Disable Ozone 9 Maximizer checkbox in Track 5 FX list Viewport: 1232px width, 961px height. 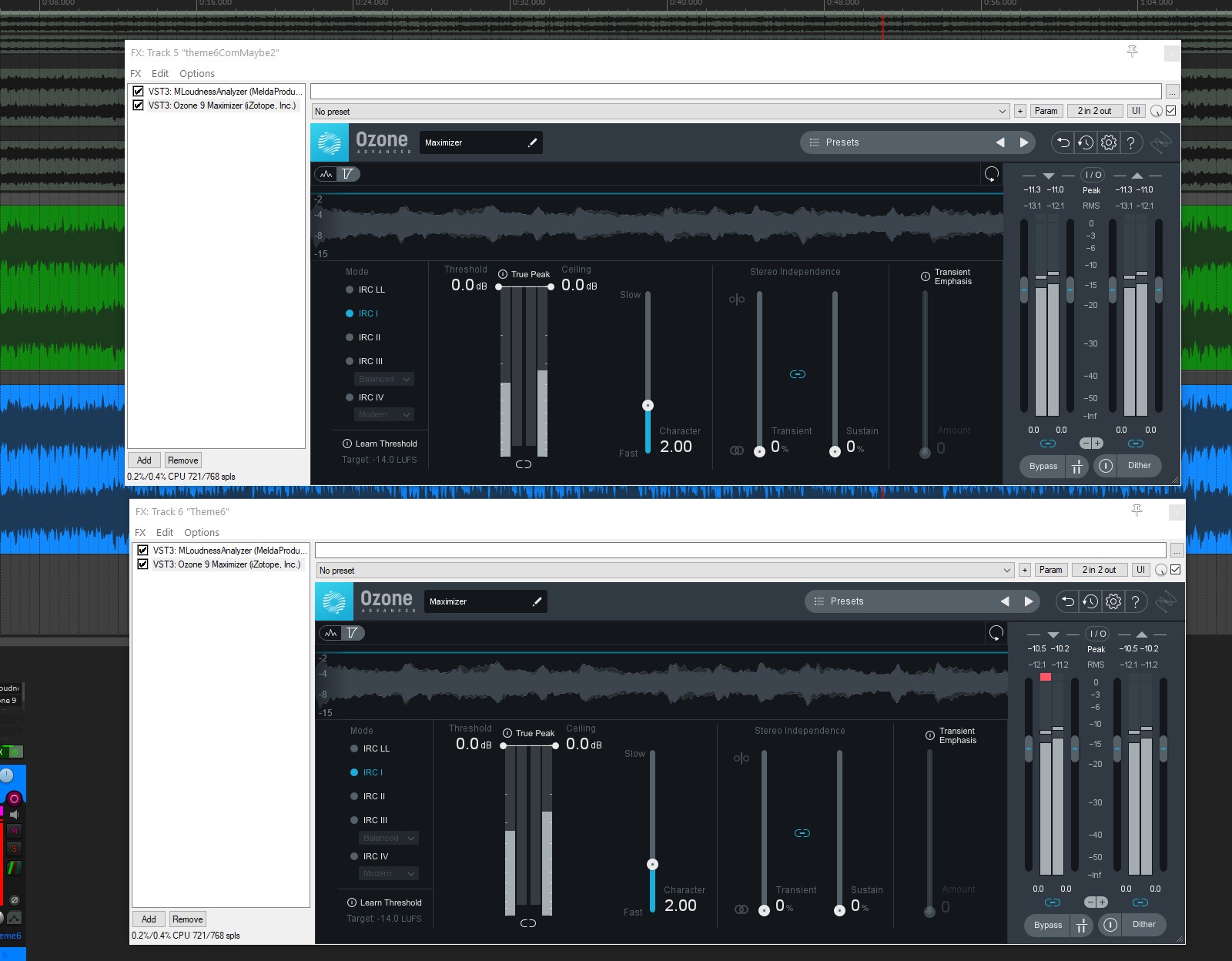[x=139, y=105]
